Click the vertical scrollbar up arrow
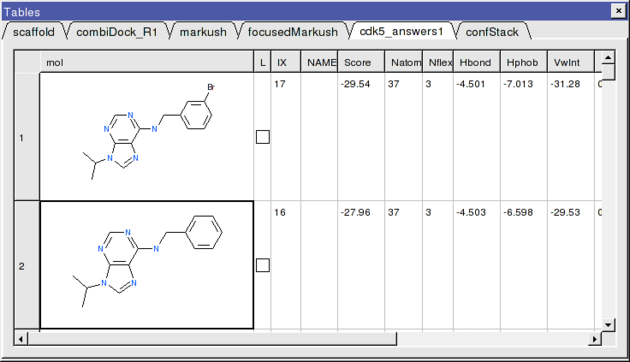The image size is (630, 362). [608, 57]
